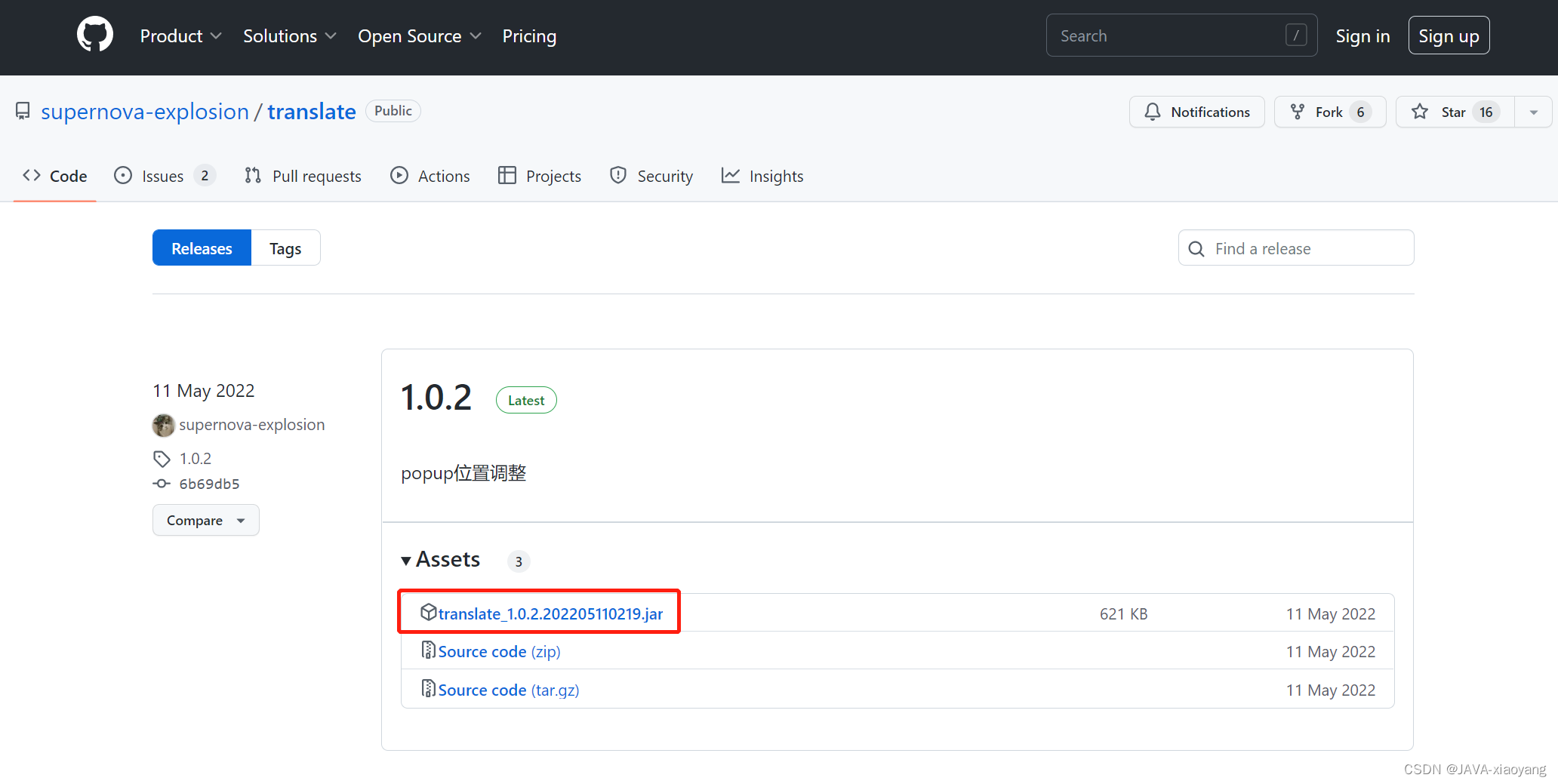This screenshot has width=1558, height=784.
Task: Click the file icon for Source code (tar.gz)
Action: [x=428, y=688]
